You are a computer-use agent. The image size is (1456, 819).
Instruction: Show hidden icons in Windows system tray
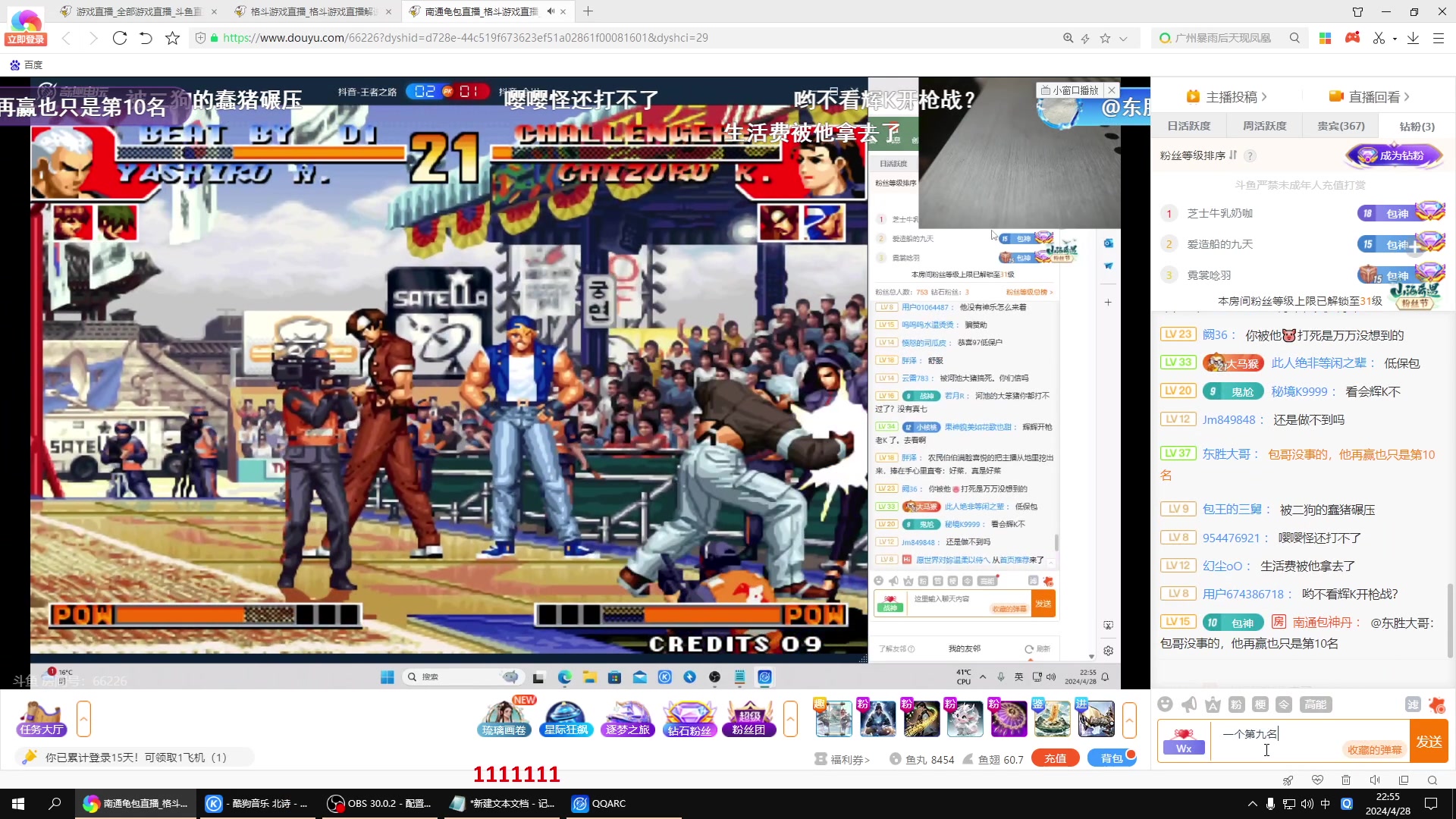(x=1252, y=804)
